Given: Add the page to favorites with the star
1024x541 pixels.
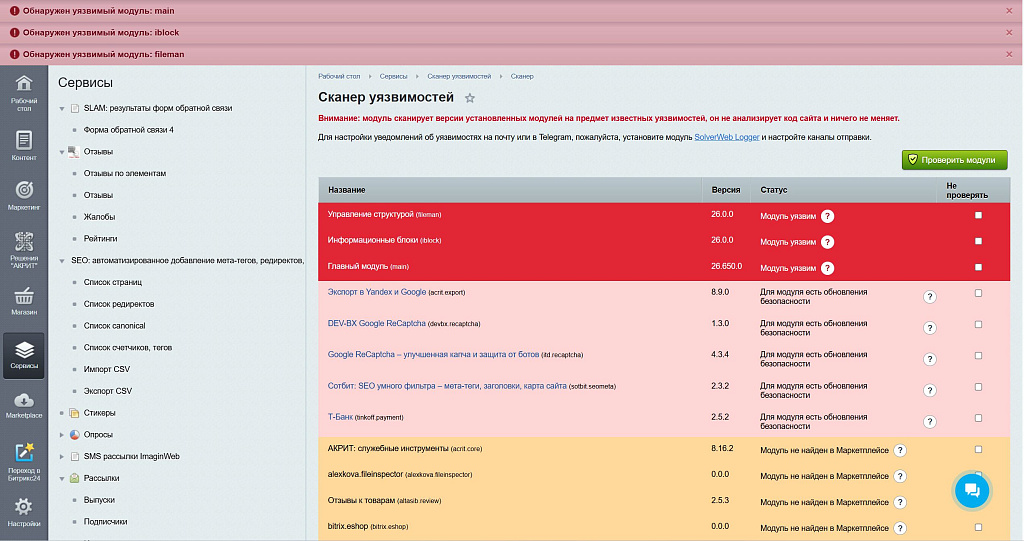Looking at the screenshot, I should [470, 98].
